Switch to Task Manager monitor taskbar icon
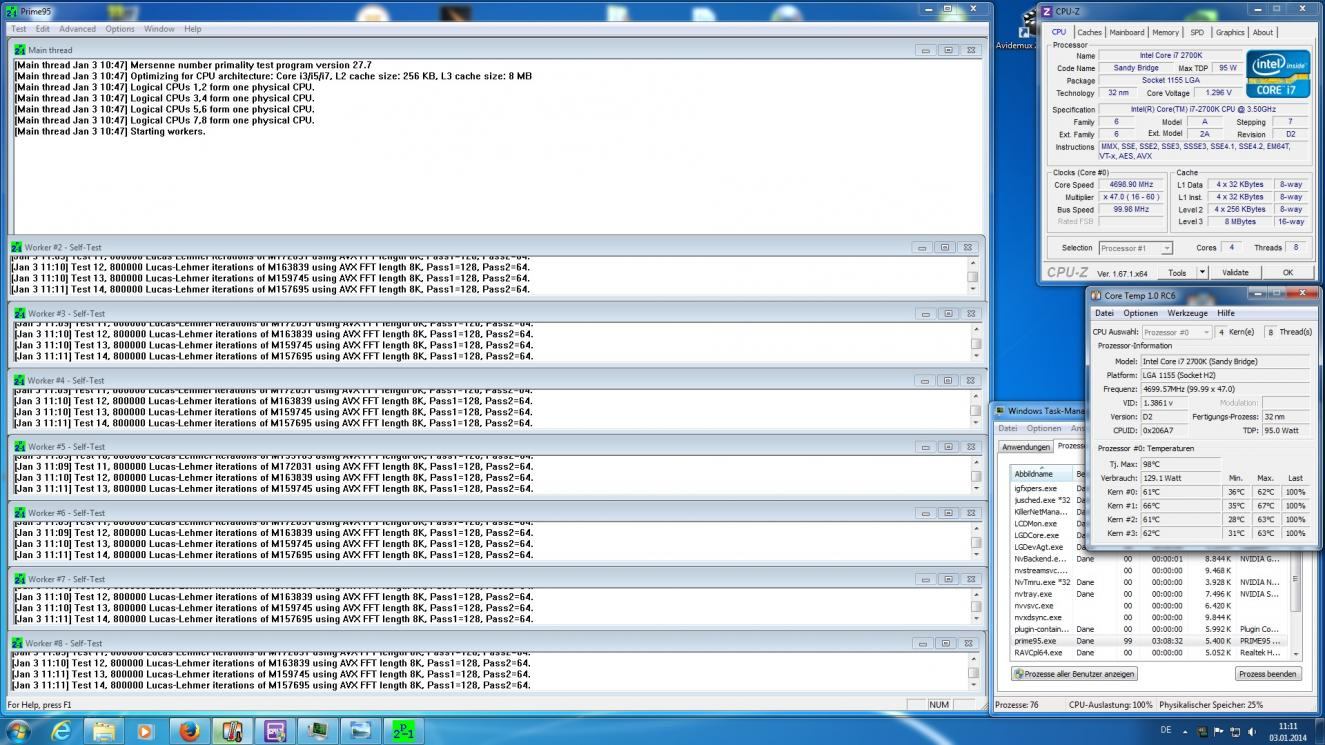The image size is (1325, 745). (318, 731)
